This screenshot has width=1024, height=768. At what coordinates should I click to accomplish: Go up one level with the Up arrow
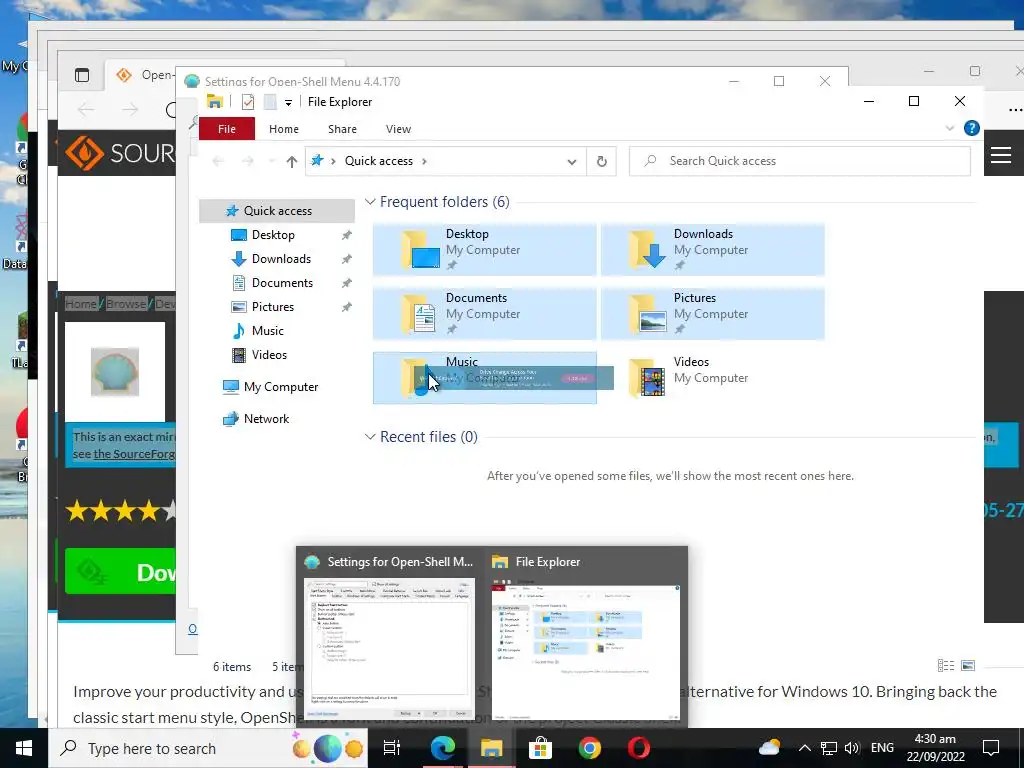291,161
